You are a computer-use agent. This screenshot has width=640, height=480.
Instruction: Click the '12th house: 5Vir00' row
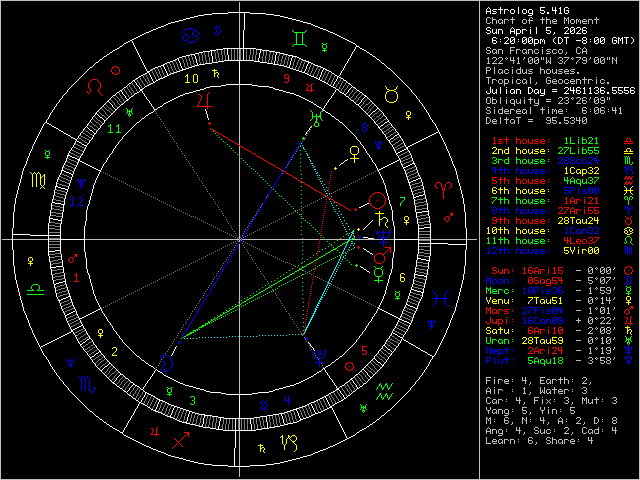click(560, 251)
